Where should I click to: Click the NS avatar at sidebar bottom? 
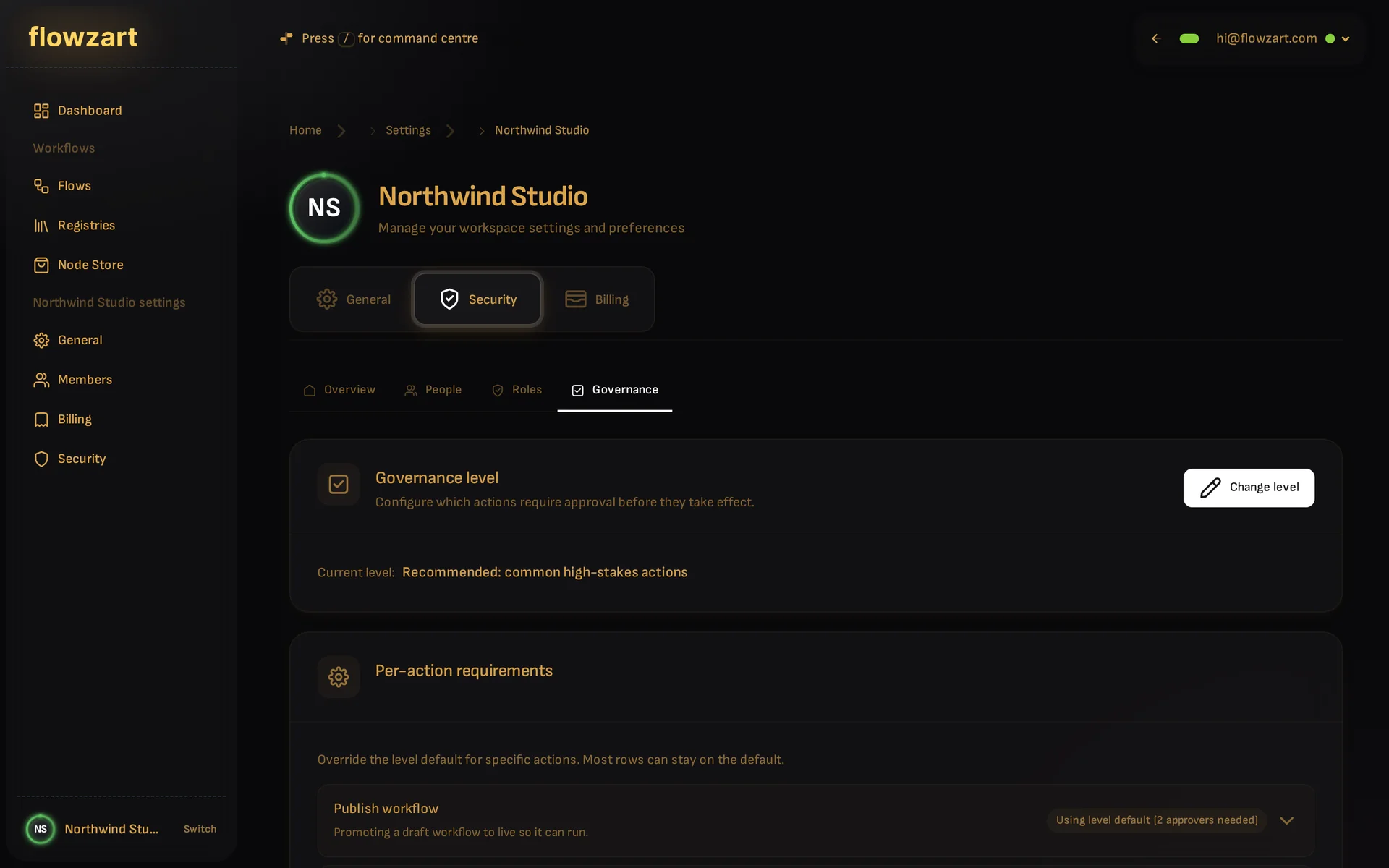pyautogui.click(x=41, y=829)
